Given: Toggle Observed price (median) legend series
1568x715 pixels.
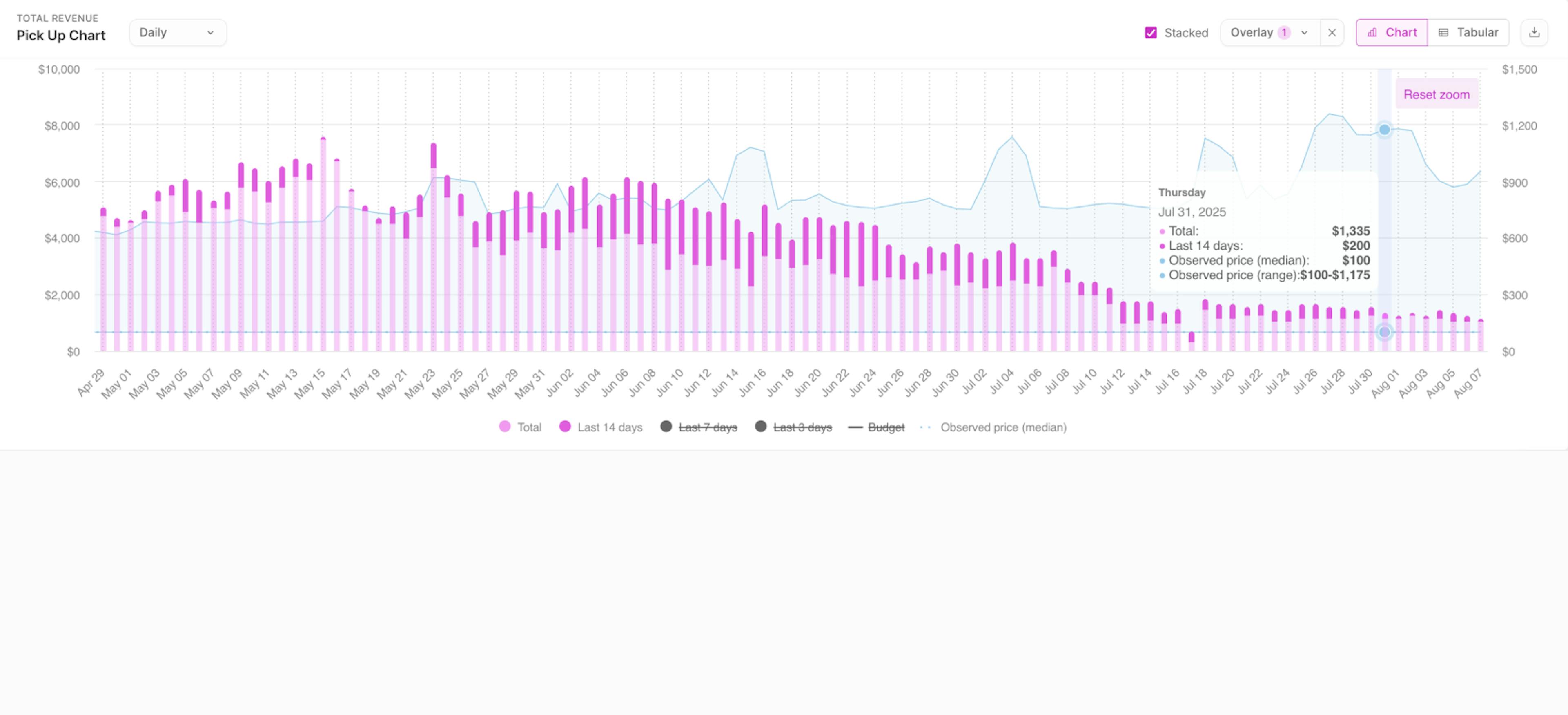Looking at the screenshot, I should pyautogui.click(x=993, y=427).
